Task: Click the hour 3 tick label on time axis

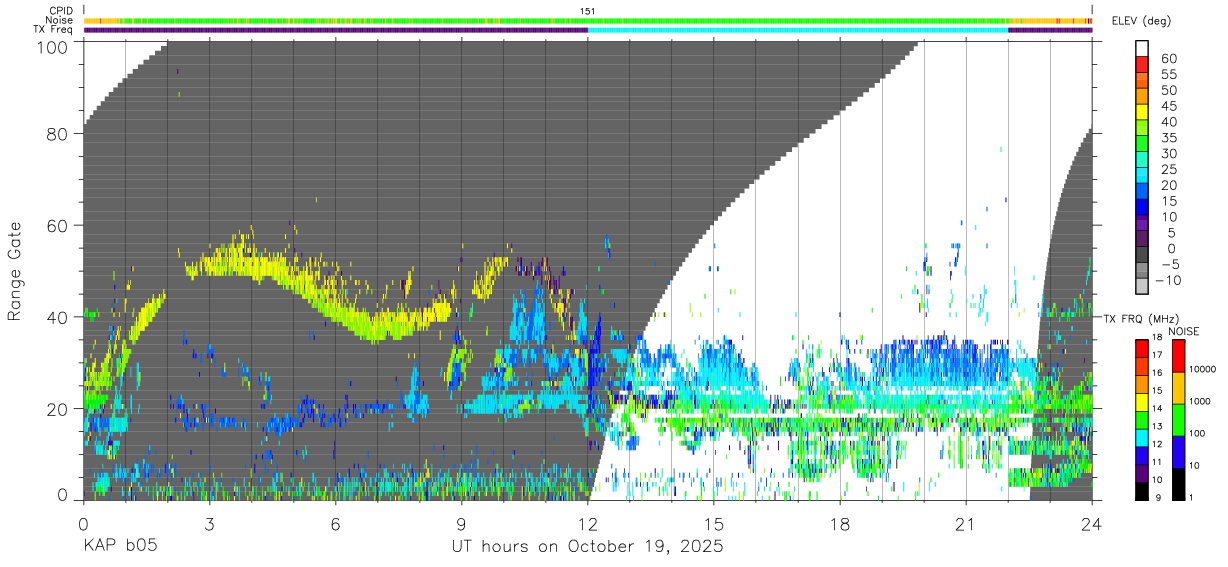Action: [x=209, y=524]
